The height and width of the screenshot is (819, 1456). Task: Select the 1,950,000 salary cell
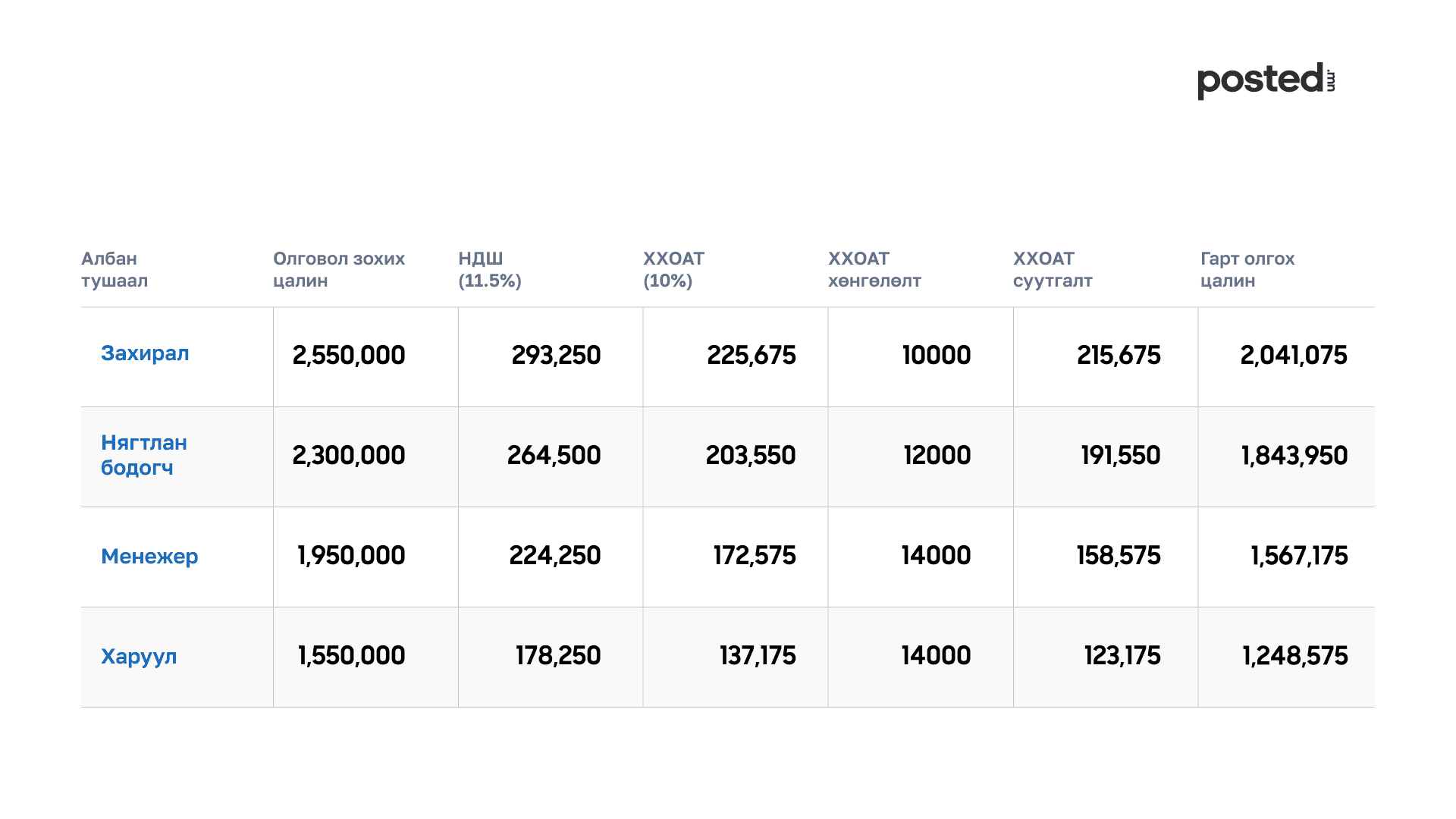coord(351,555)
